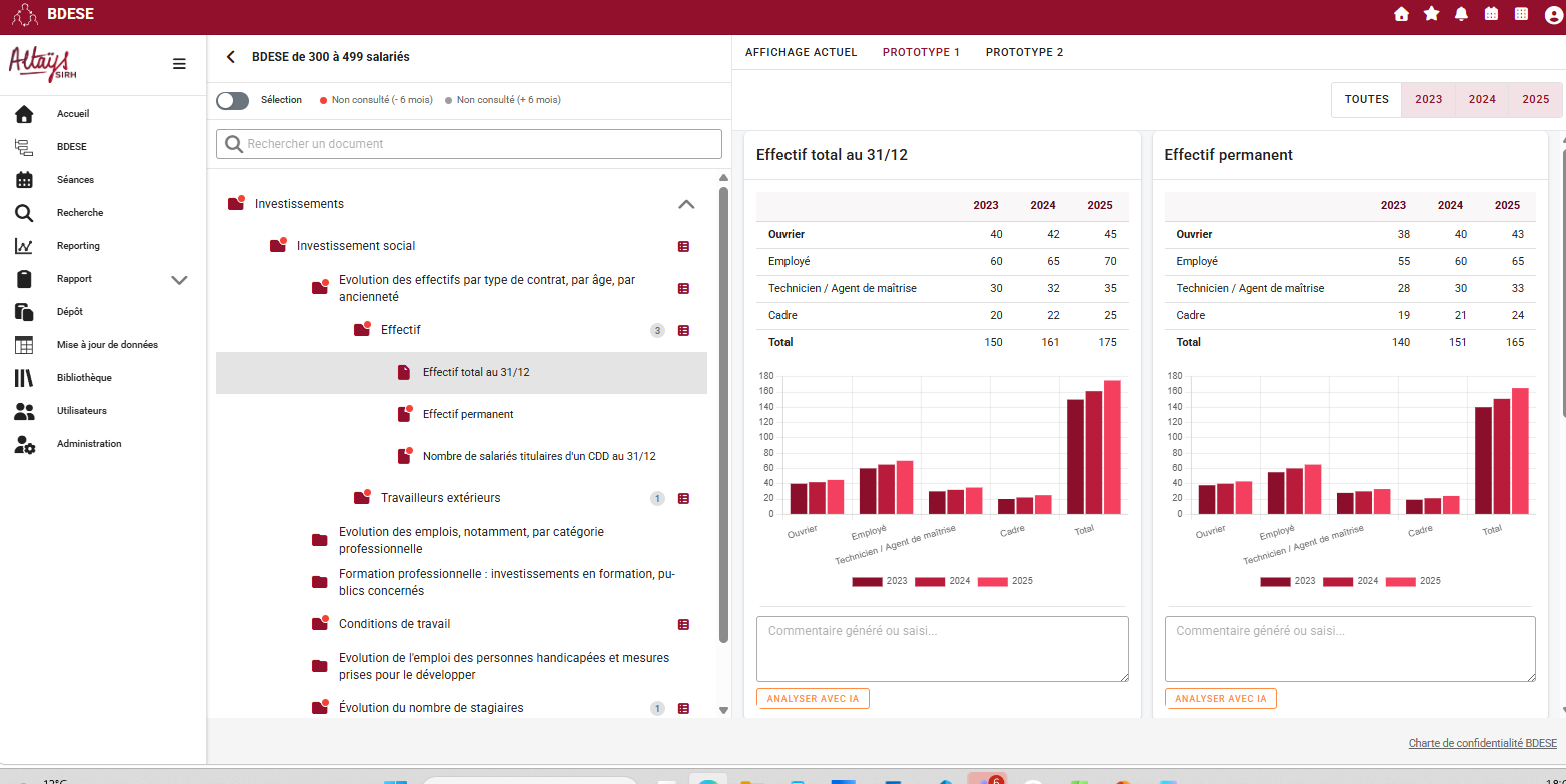Toggle the Sélection switch
The image size is (1566, 784).
coord(233,100)
